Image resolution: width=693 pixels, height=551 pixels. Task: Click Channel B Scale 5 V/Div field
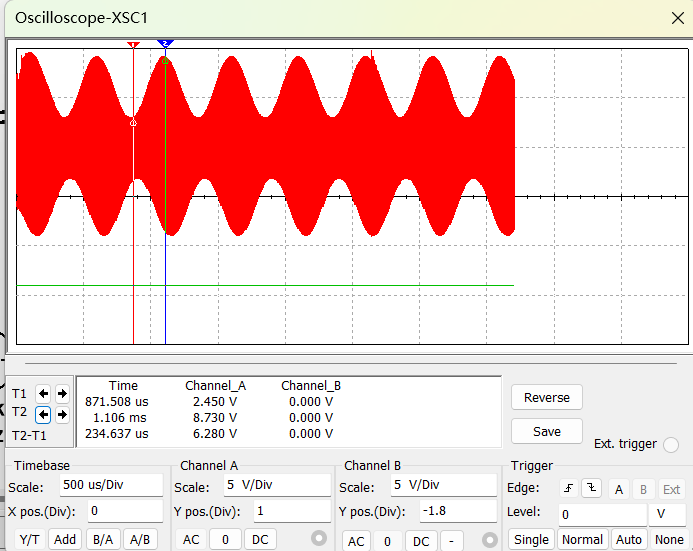point(444,485)
